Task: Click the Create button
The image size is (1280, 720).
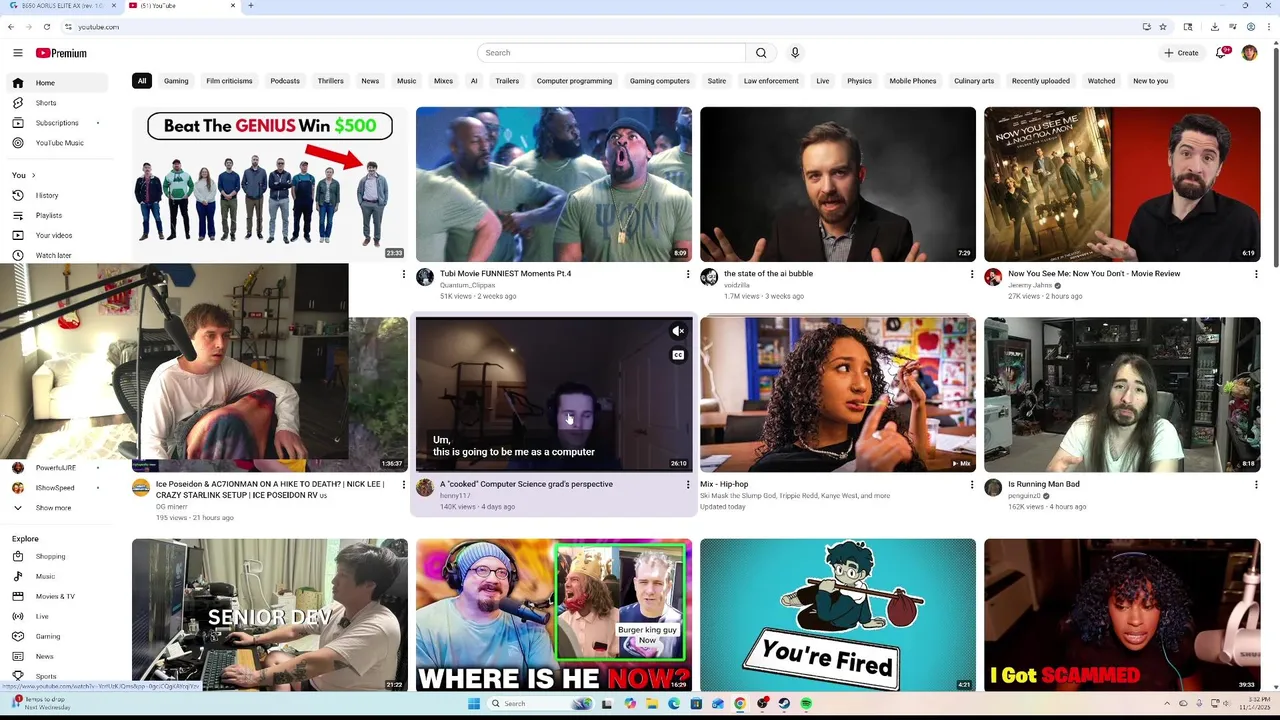Action: click(1181, 53)
